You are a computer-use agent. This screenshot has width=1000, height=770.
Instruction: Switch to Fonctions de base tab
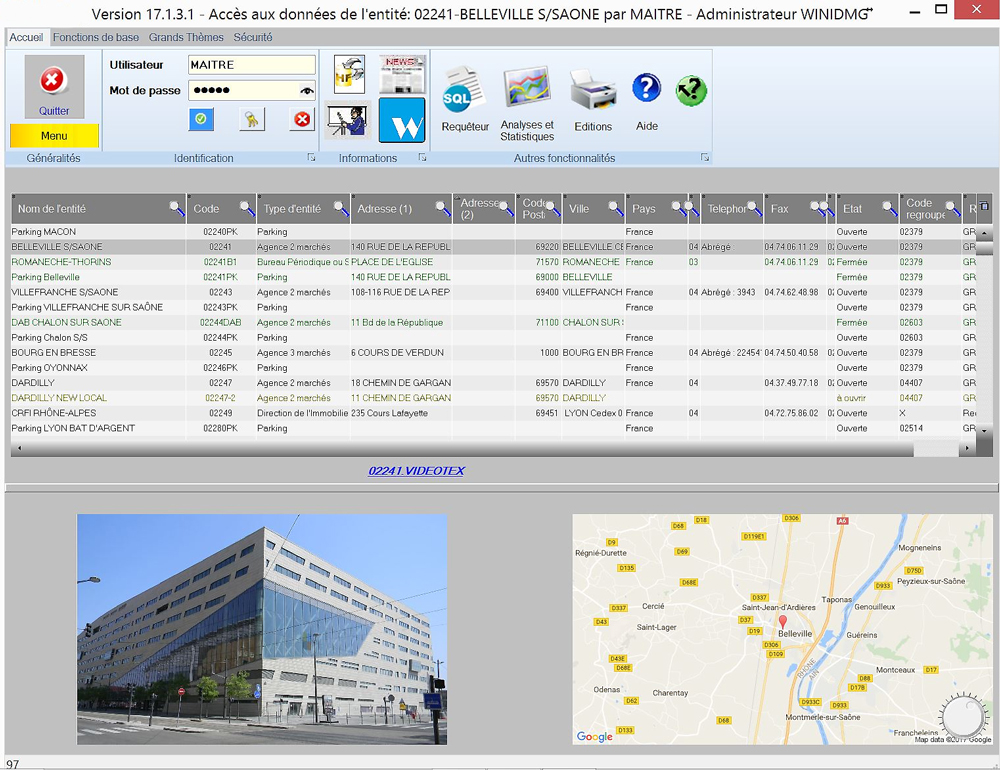[96, 37]
